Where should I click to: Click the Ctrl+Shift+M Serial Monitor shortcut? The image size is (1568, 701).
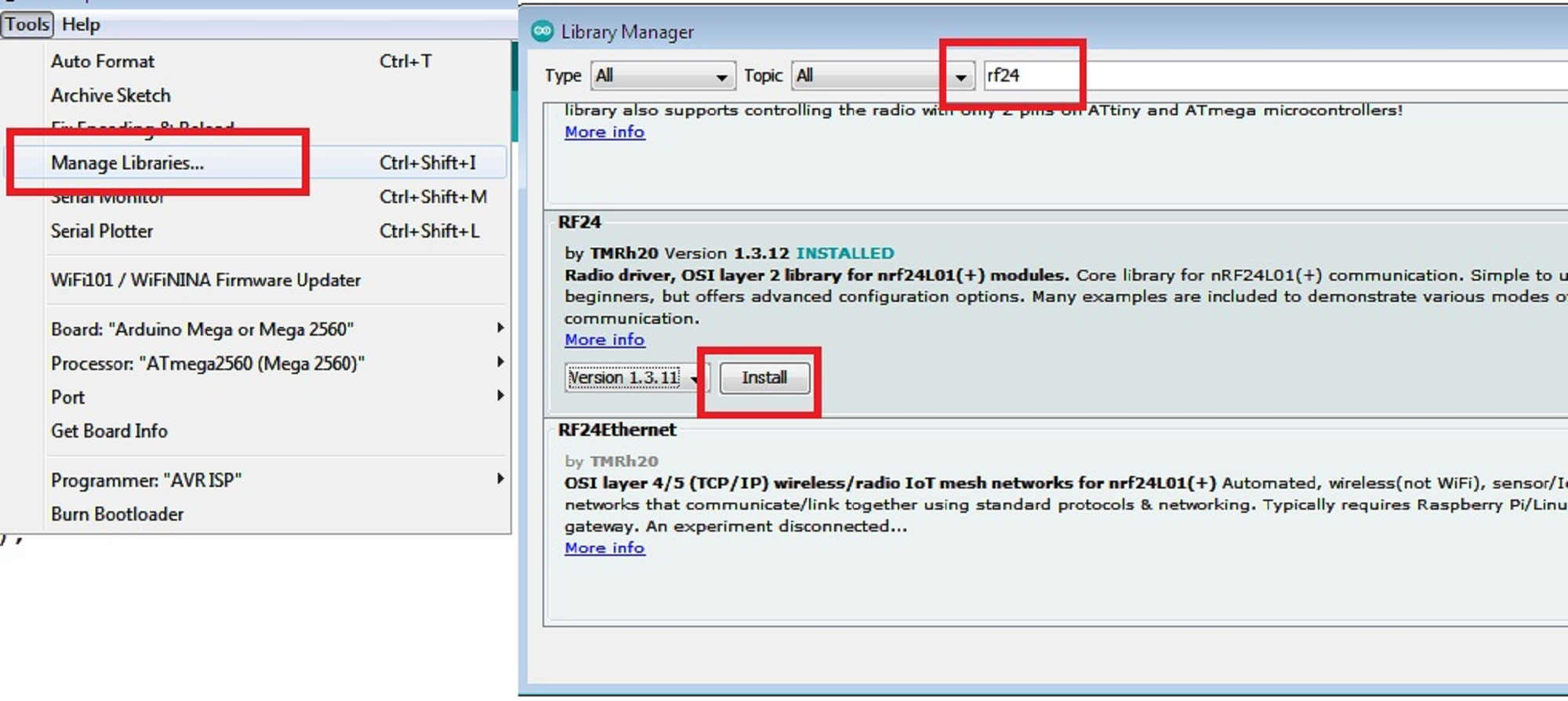pyautogui.click(x=434, y=197)
